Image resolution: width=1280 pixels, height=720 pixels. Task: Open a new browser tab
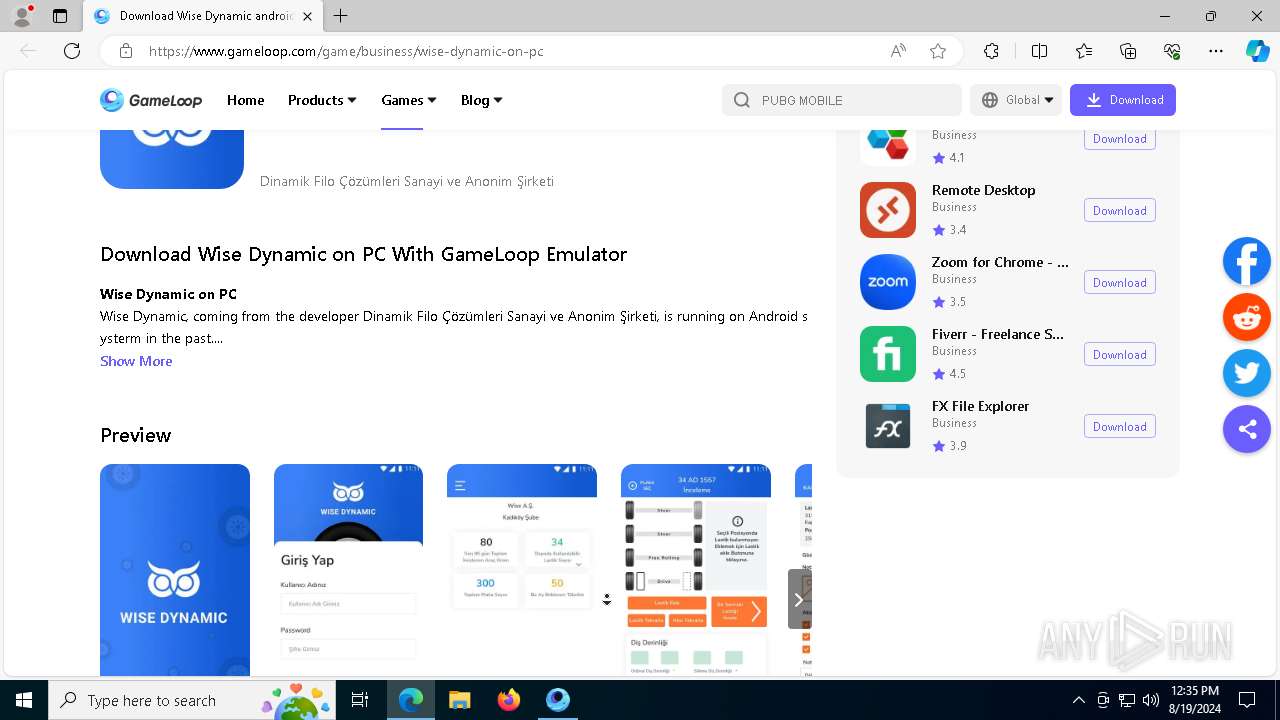[x=341, y=16]
